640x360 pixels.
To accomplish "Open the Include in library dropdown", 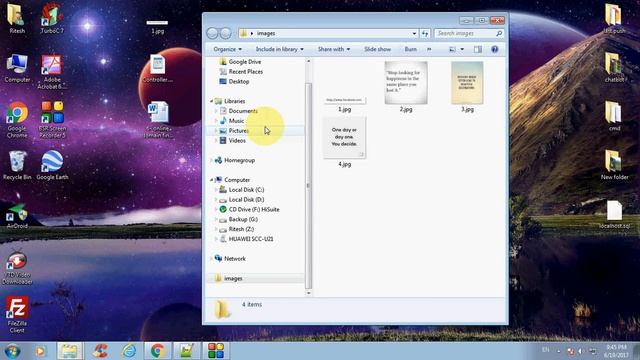I will click(280, 49).
